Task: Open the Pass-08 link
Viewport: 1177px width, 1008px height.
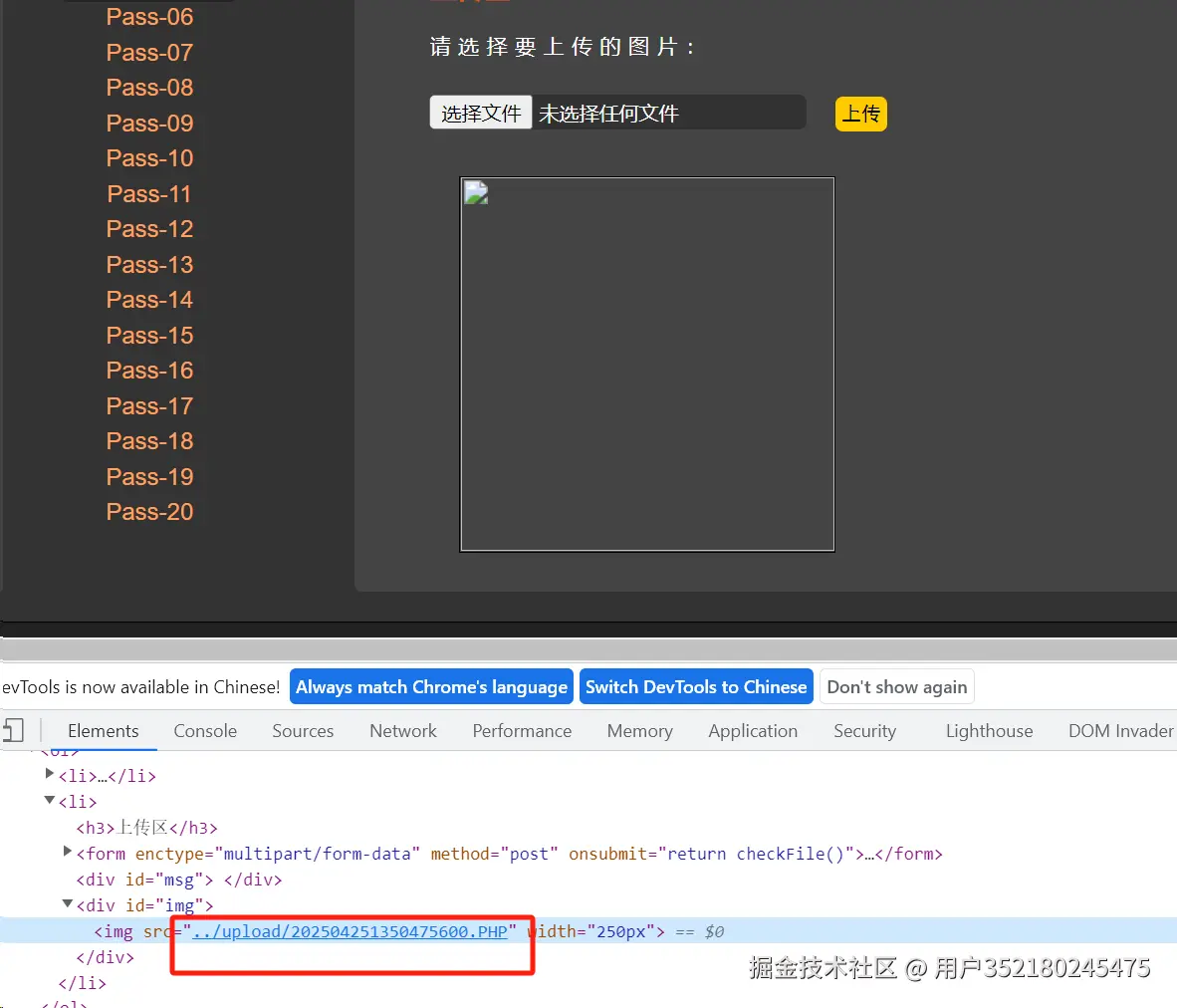Action: click(149, 87)
